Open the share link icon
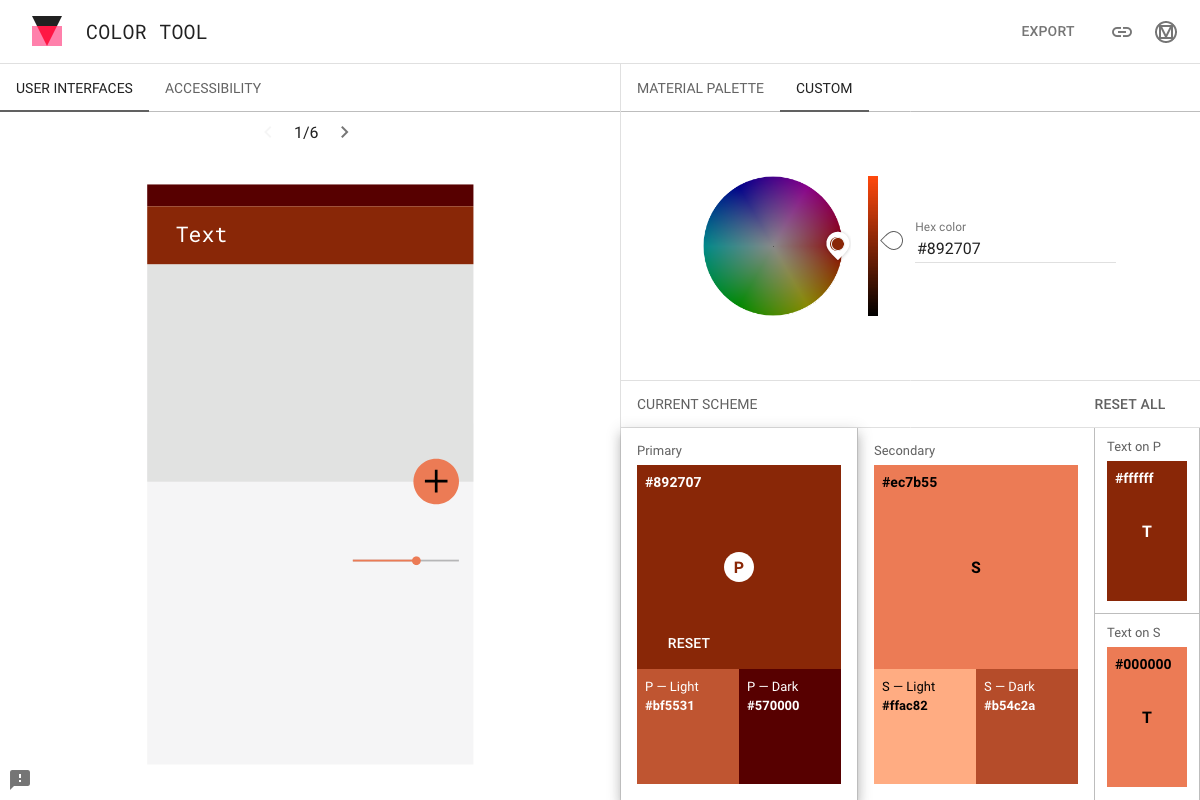Viewport: 1200px width, 800px height. tap(1121, 31)
